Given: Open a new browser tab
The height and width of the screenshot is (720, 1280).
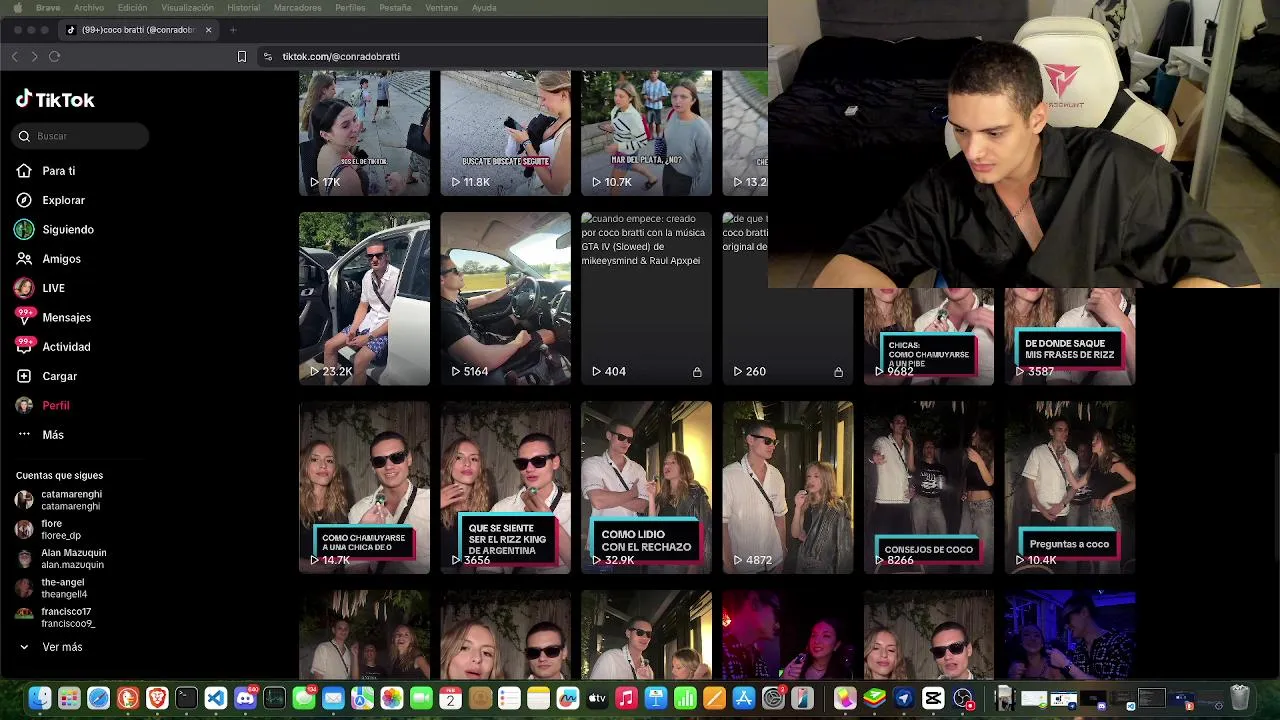Looking at the screenshot, I should (x=233, y=30).
